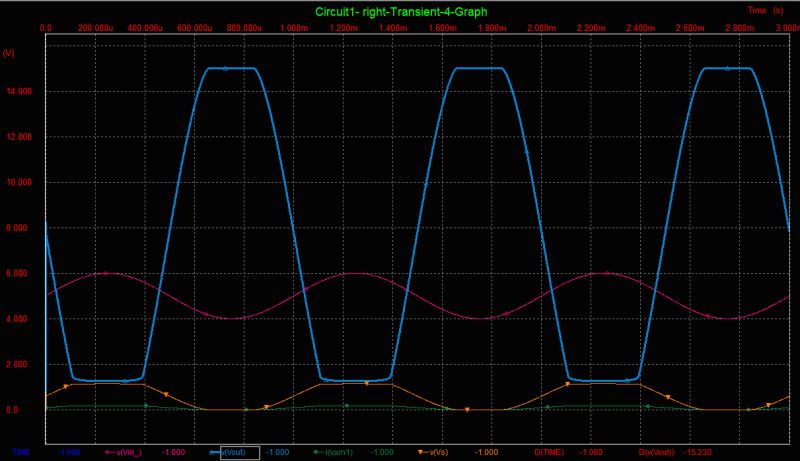This screenshot has height=461, width=800.
Task: Click the i(vam1) value -1.000 readout
Action: tap(382, 452)
